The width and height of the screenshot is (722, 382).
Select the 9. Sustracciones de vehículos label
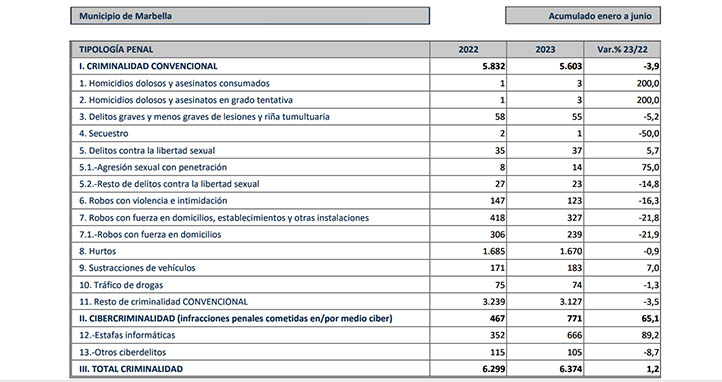tap(137, 268)
